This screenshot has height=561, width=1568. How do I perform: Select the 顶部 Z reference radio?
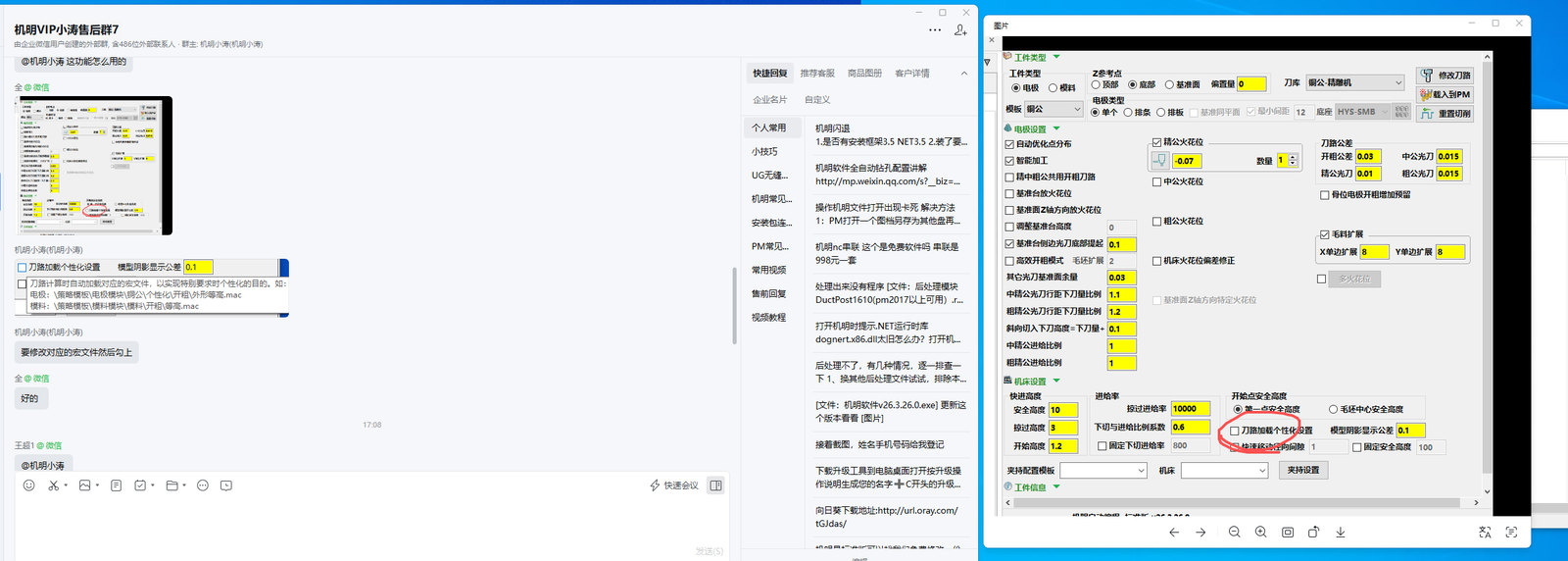point(1096,84)
